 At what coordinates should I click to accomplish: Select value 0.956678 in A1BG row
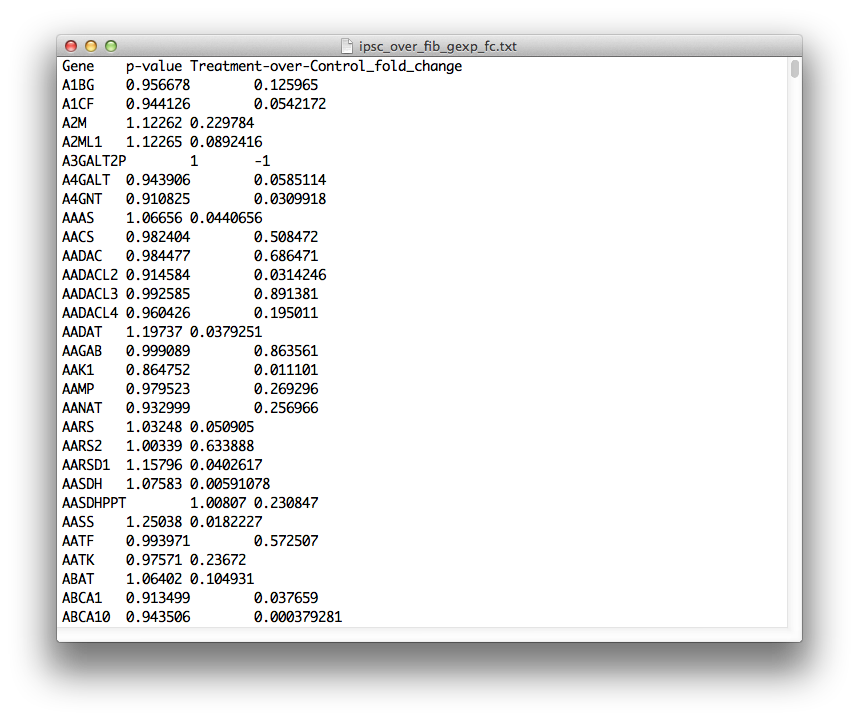tap(158, 85)
